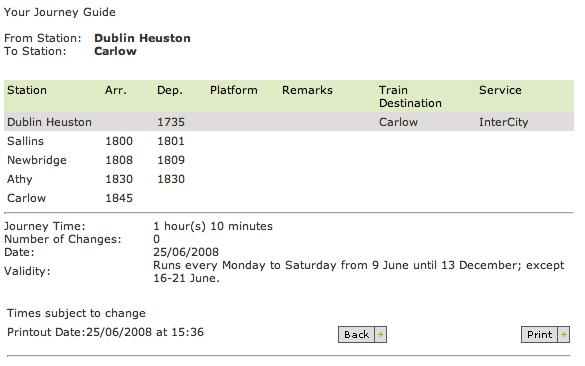
Task: Click the arrow icon beside Print
Action: (x=563, y=334)
